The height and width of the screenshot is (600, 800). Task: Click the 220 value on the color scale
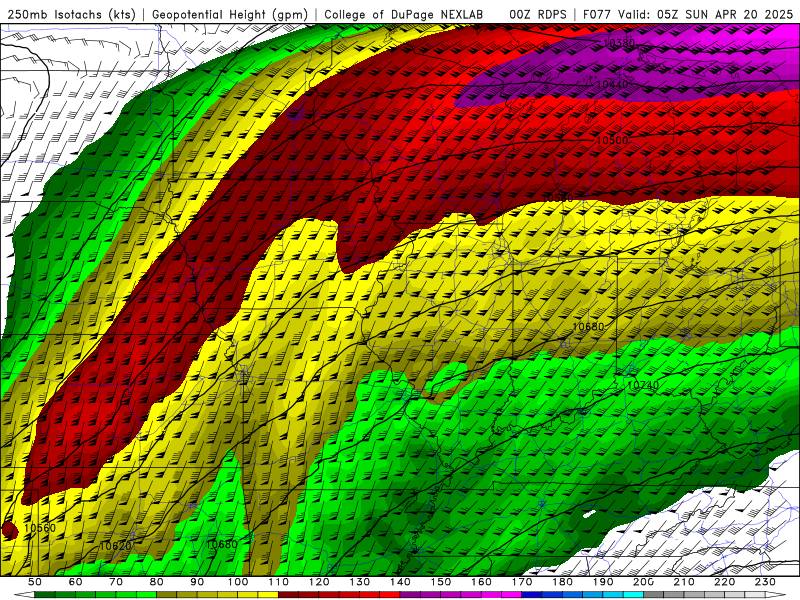click(725, 582)
